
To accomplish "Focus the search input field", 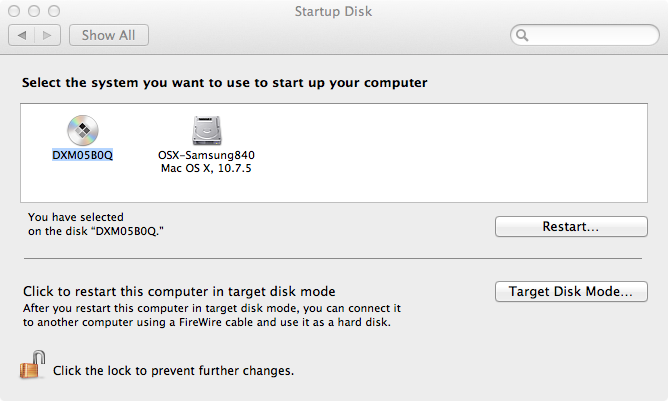I will tap(590, 36).
